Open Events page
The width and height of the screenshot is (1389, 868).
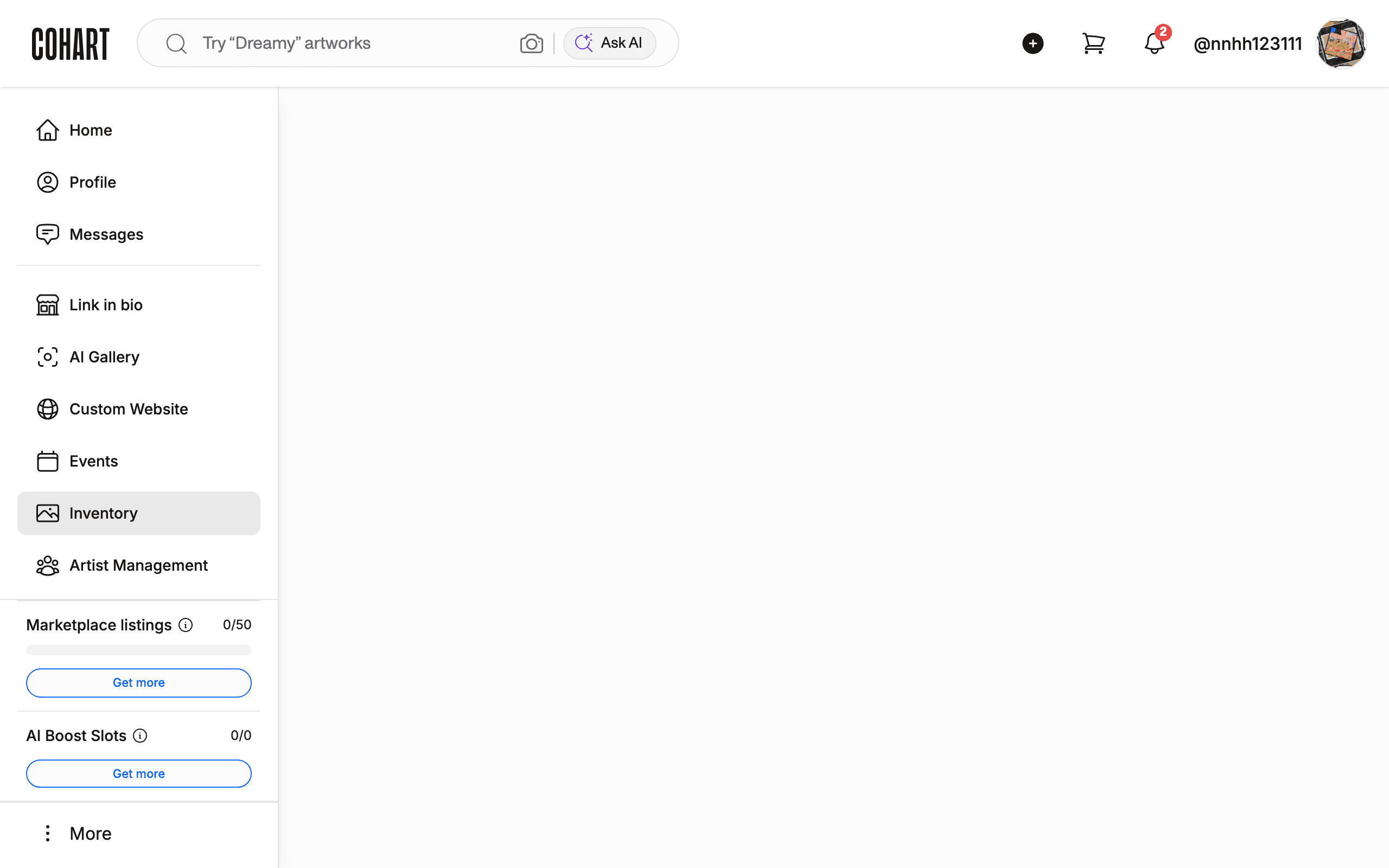[139, 461]
